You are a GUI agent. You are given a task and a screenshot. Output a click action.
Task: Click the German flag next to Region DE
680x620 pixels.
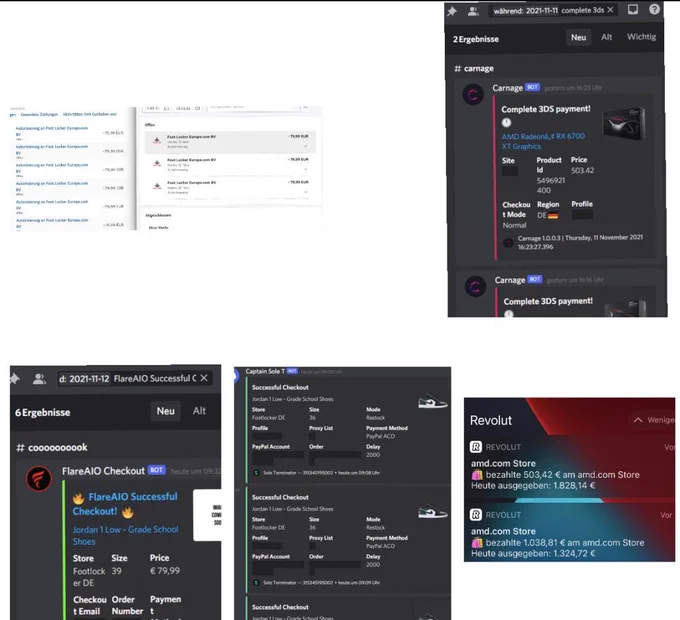point(553,215)
